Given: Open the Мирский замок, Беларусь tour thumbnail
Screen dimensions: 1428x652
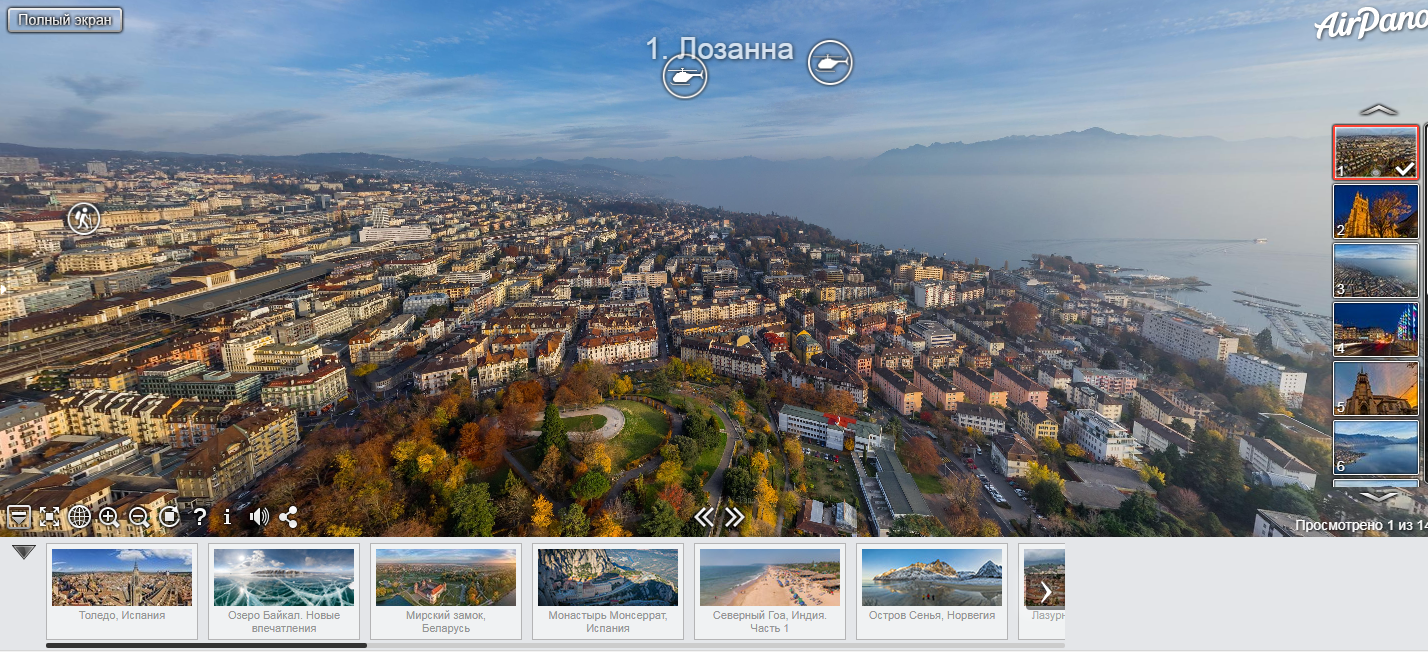Looking at the screenshot, I should [446, 577].
